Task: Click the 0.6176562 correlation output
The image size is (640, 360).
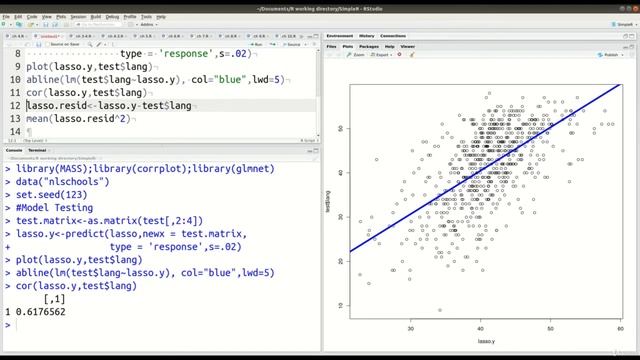Action: (40, 312)
